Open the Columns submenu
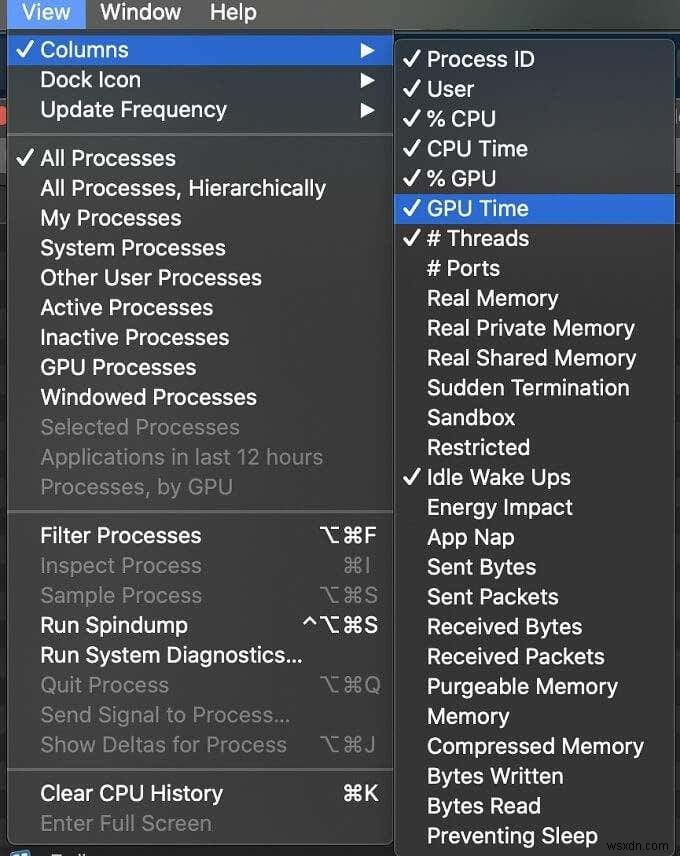Screen dimensions: 680x856 [84, 50]
